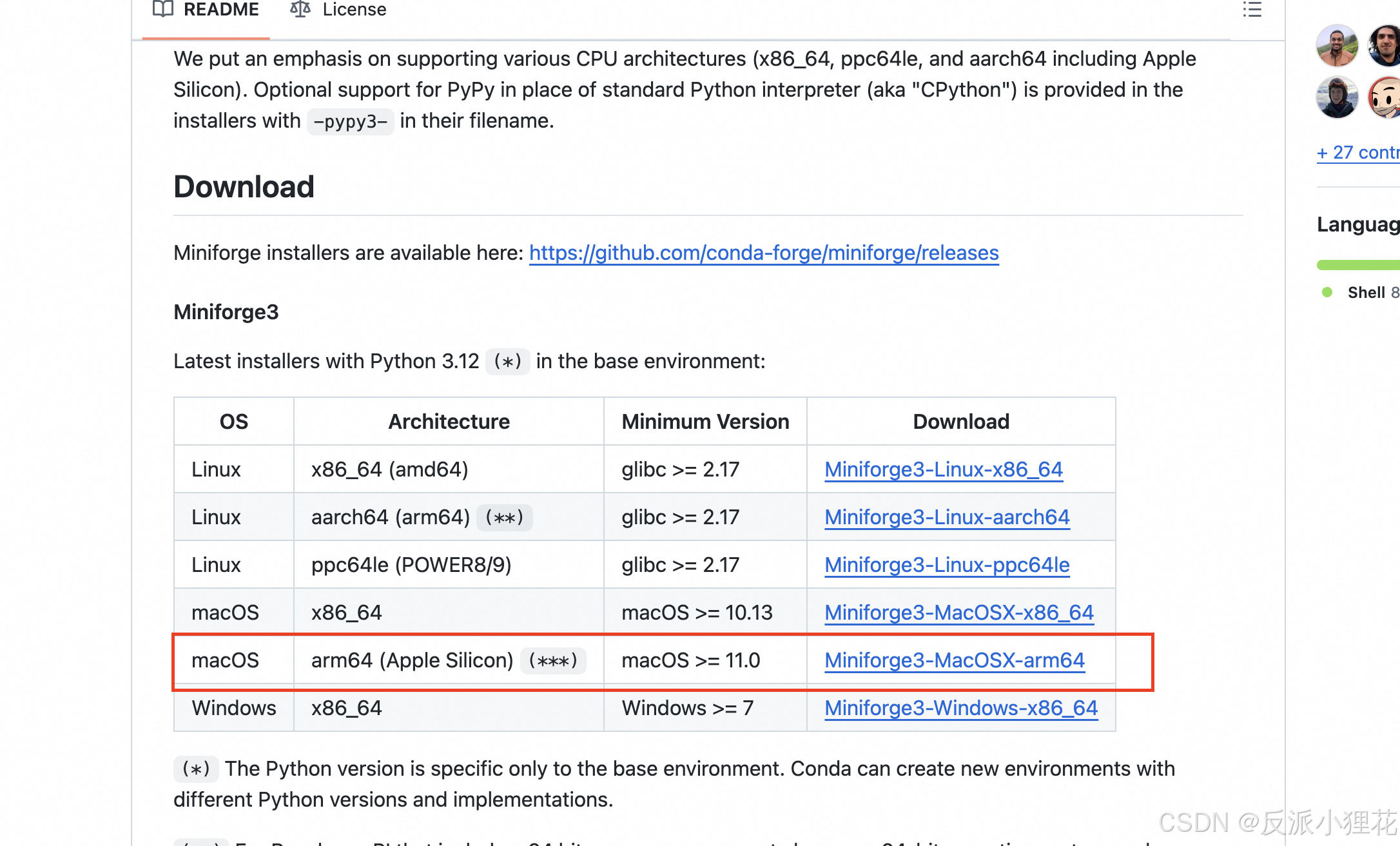Open the README outline list icon
Viewport: 1400px width, 846px height.
1252,10
